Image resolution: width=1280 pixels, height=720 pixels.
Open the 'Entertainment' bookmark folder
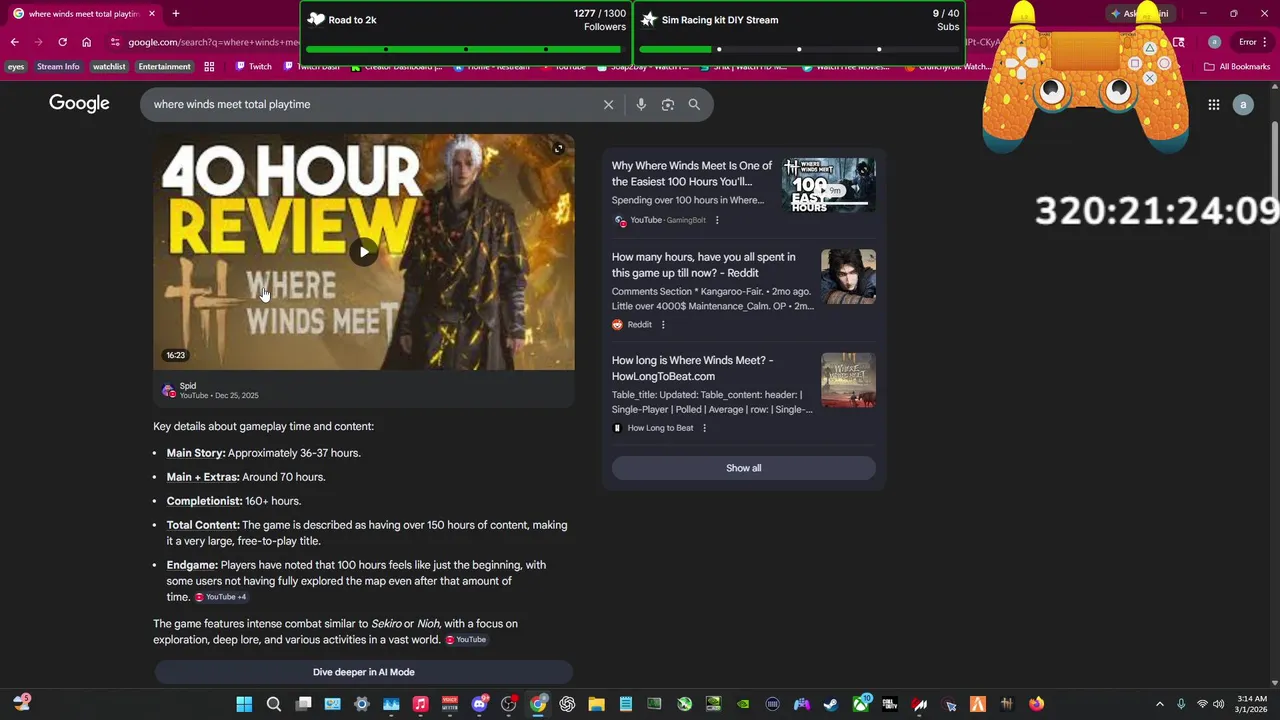pyautogui.click(x=164, y=67)
